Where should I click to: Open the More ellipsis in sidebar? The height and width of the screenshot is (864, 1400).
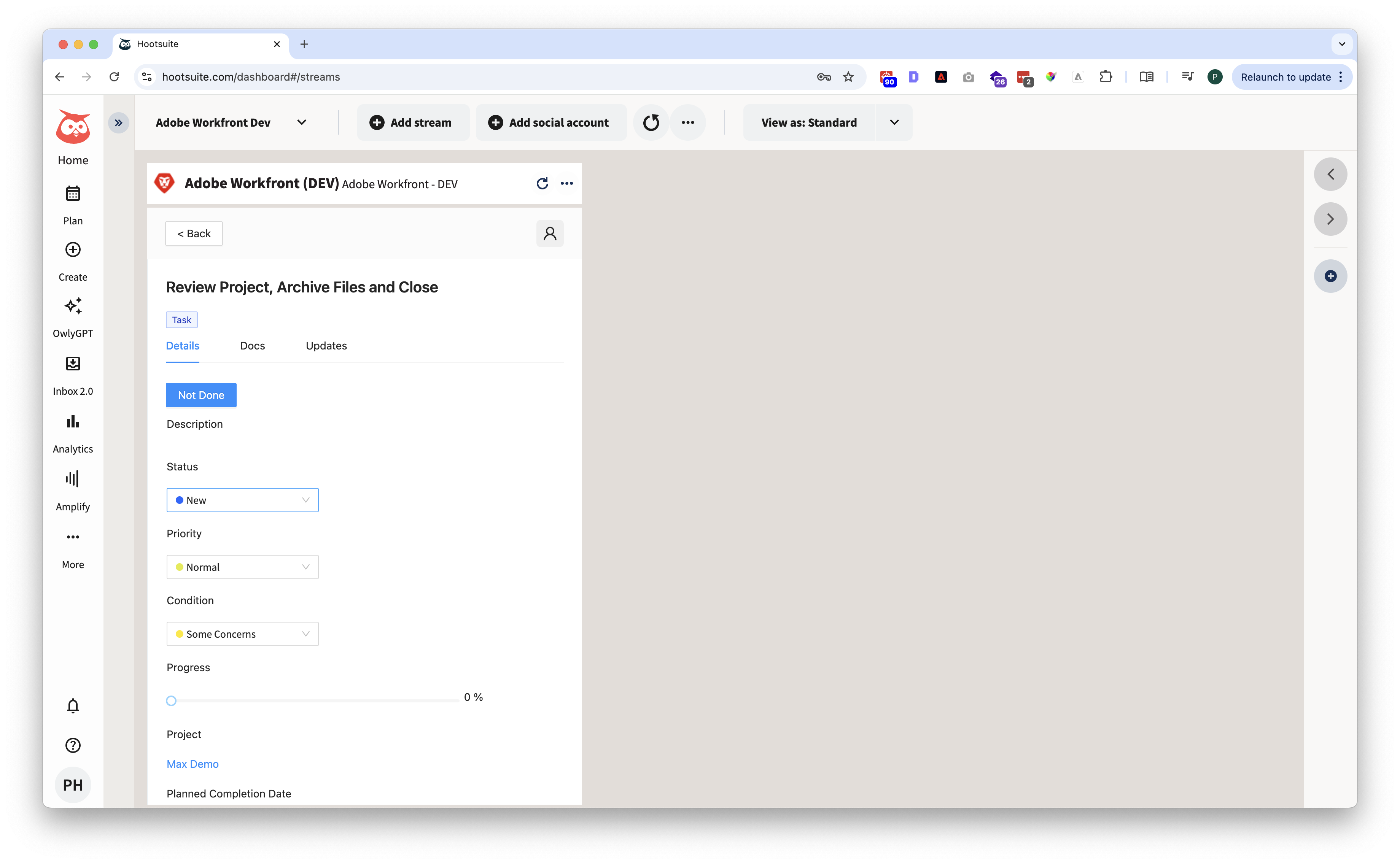pos(73,537)
